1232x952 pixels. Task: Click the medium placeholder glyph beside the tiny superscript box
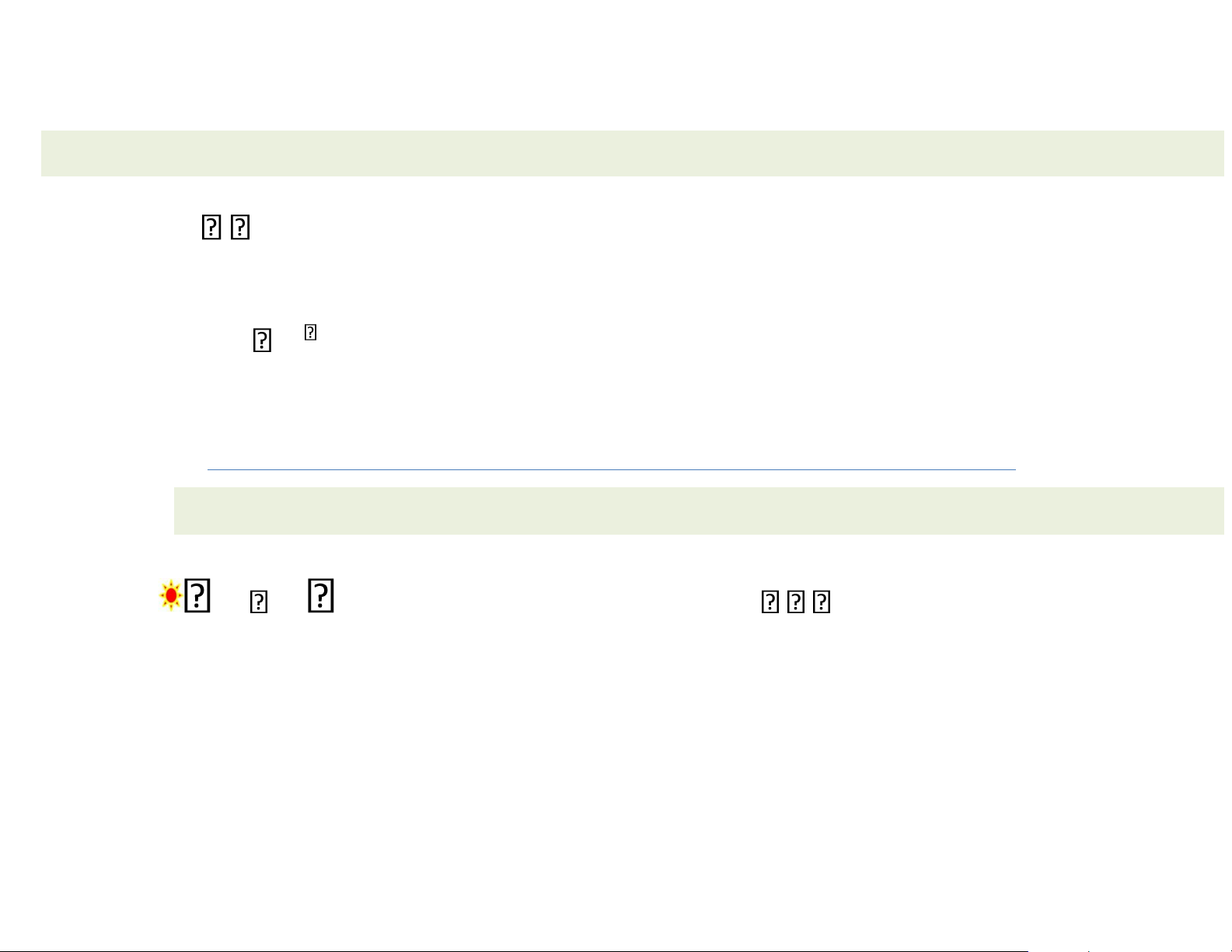pyautogui.click(x=262, y=341)
